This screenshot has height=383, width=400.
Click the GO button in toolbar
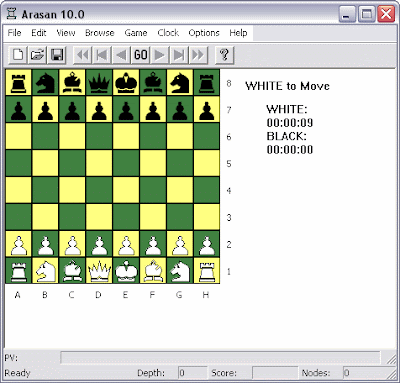(x=140, y=55)
